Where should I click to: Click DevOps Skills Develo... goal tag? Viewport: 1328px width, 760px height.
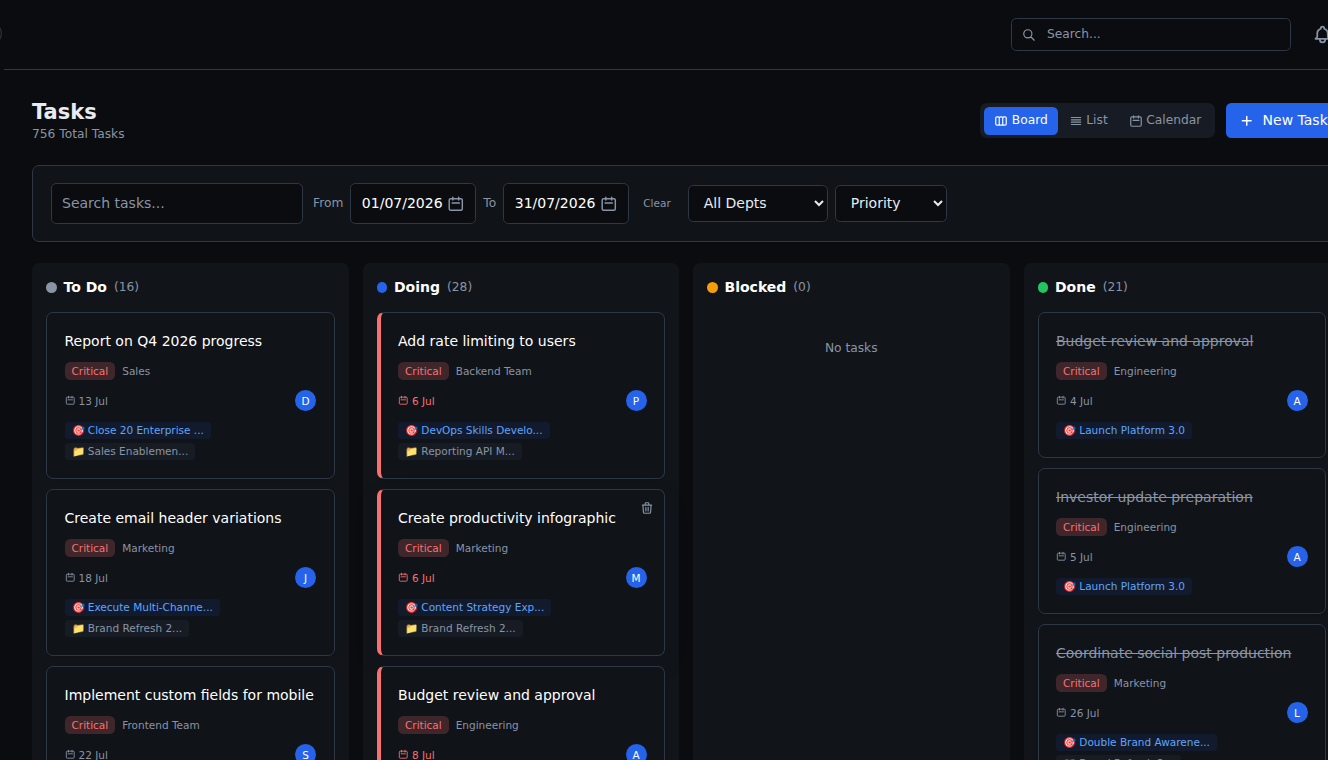pyautogui.click(x=474, y=430)
